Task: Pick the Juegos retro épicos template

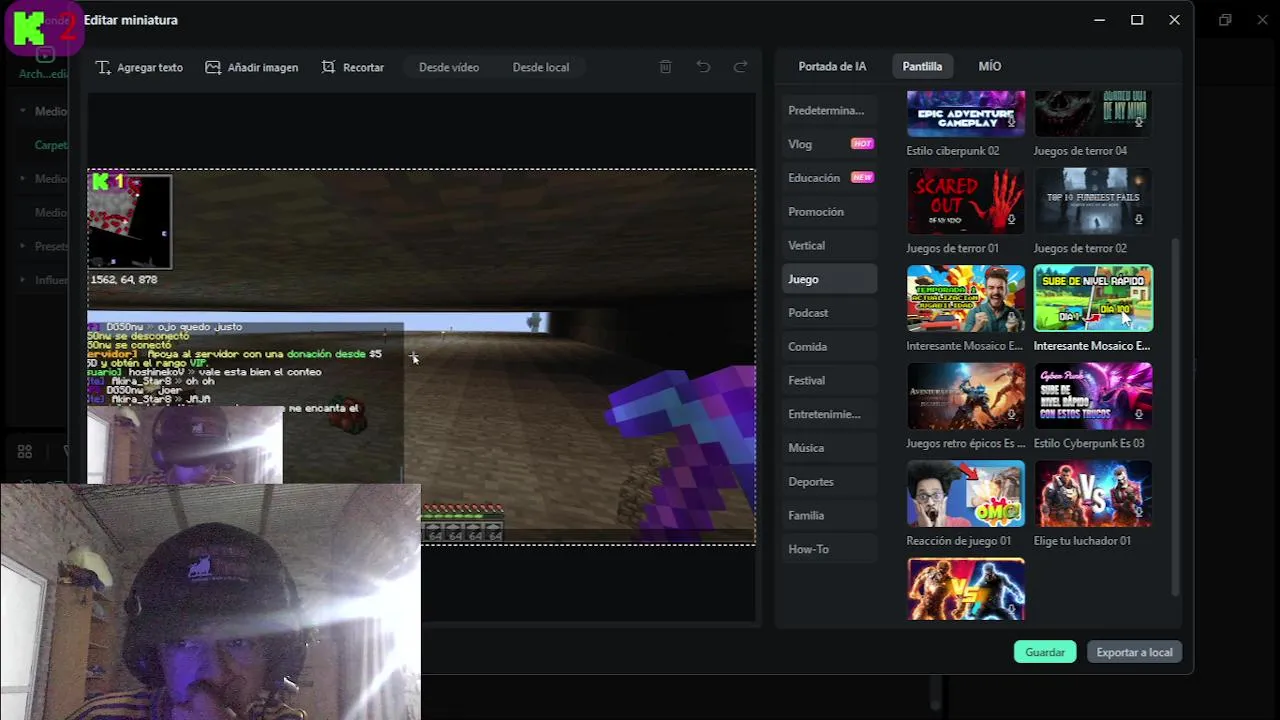Action: (965, 396)
